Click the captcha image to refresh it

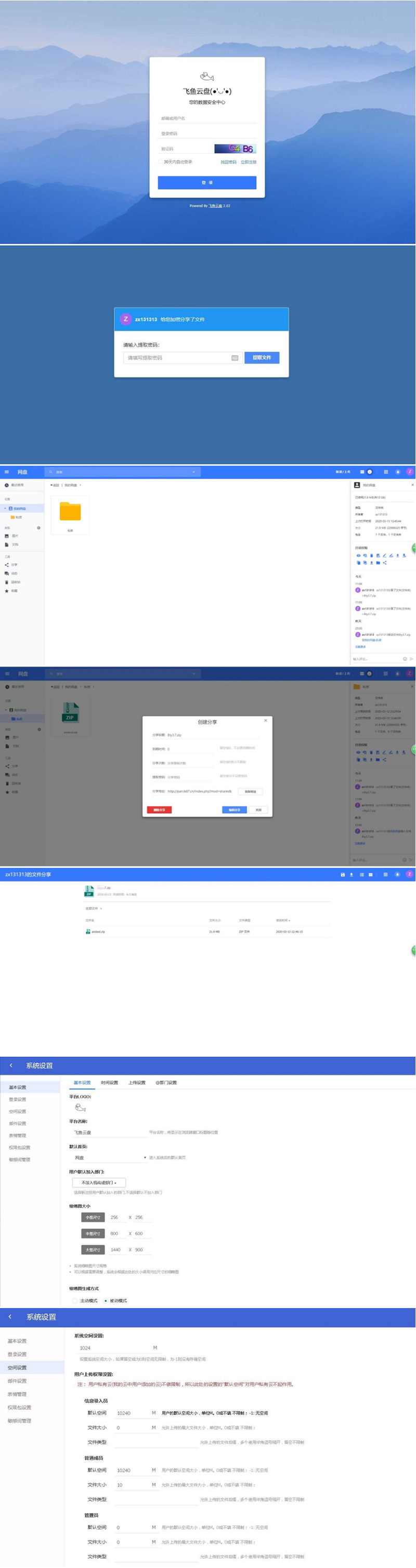235,149
